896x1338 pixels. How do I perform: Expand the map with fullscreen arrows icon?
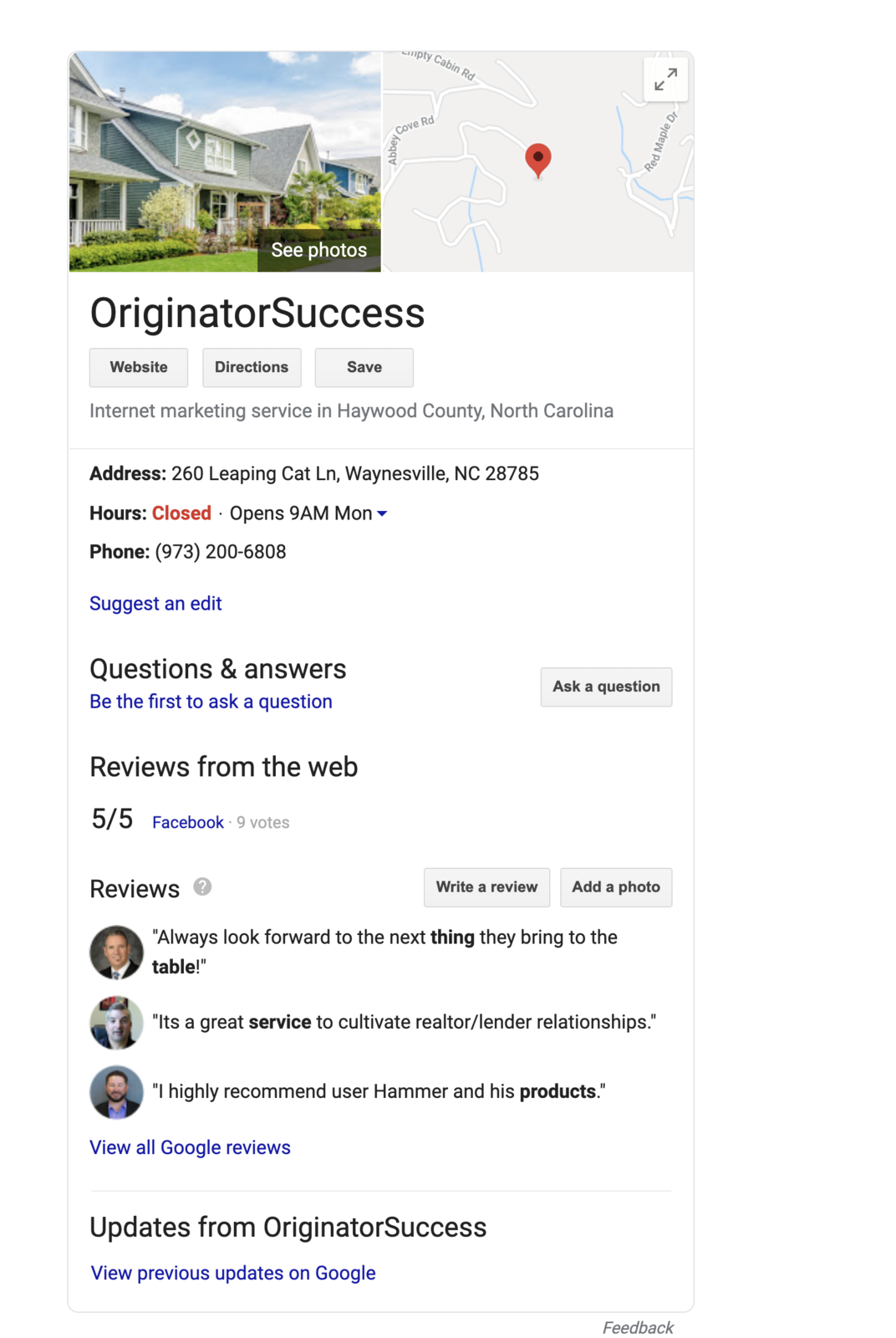pyautogui.click(x=665, y=79)
